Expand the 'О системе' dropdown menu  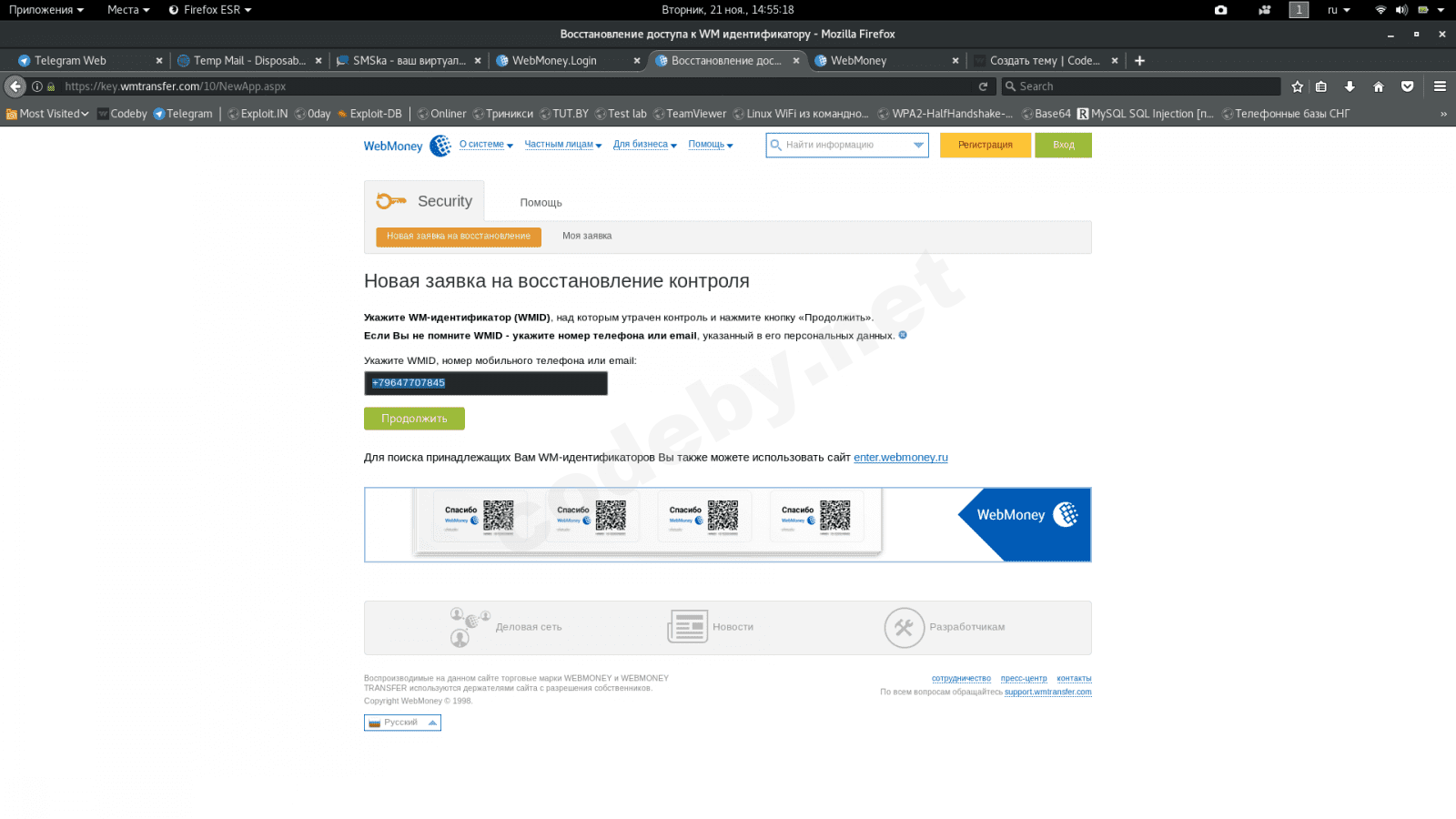pyautogui.click(x=486, y=145)
